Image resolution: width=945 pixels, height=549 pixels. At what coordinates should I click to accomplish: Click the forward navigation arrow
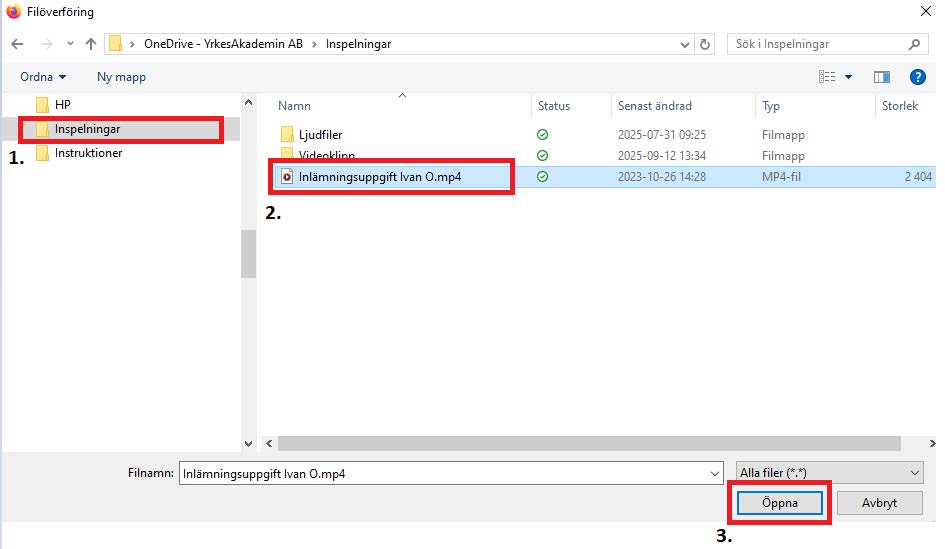point(46,44)
